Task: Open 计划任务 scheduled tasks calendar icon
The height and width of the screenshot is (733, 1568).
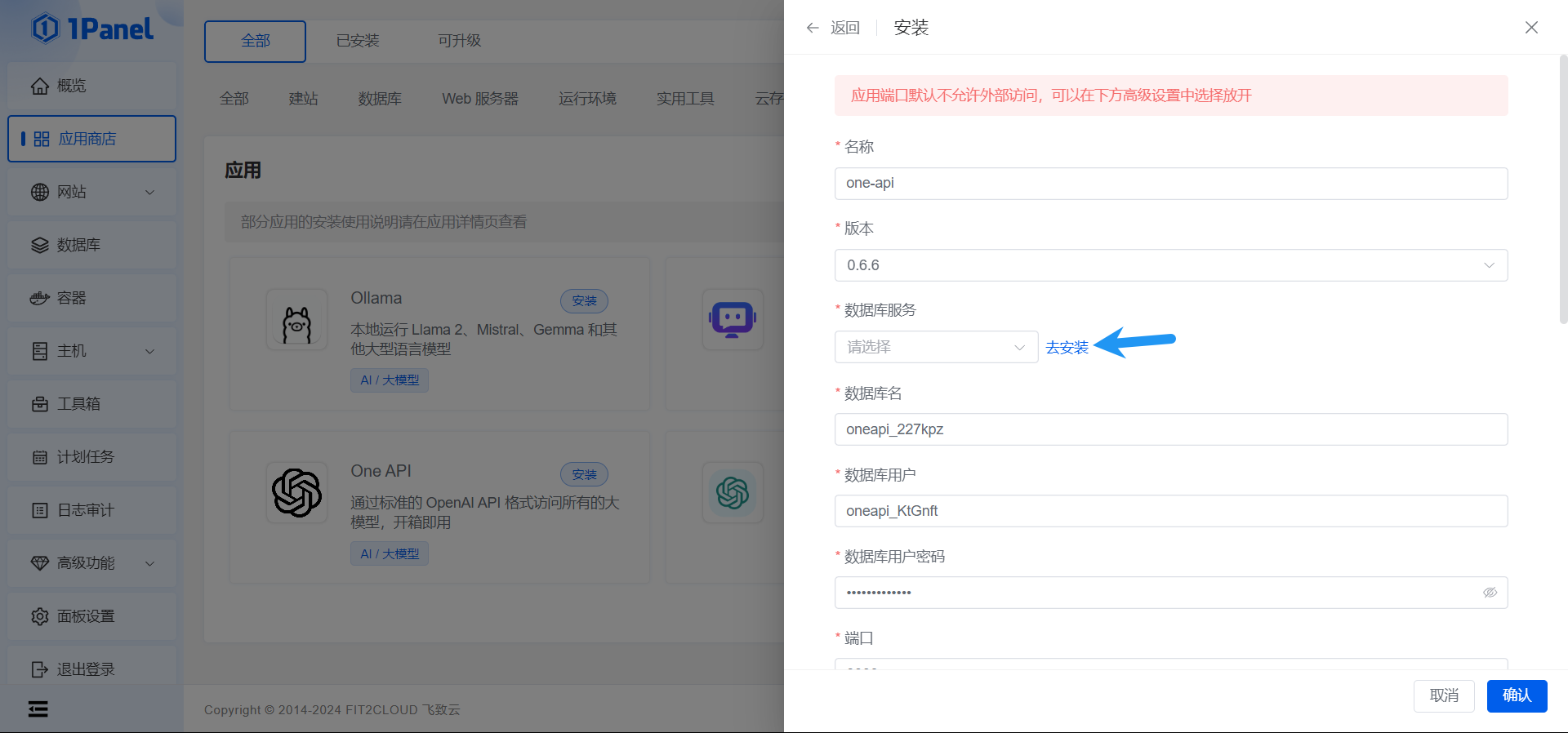Action: [40, 457]
